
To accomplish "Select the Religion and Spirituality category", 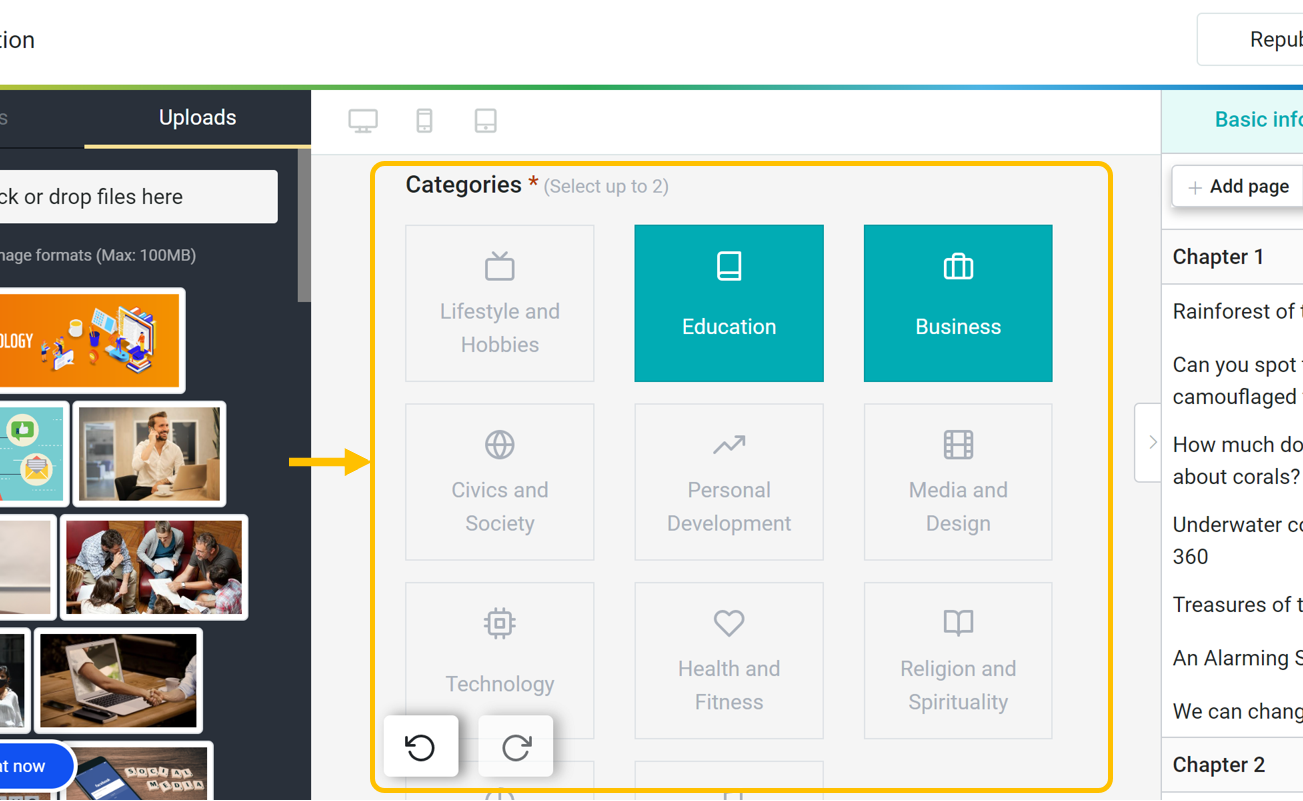I will coord(958,661).
